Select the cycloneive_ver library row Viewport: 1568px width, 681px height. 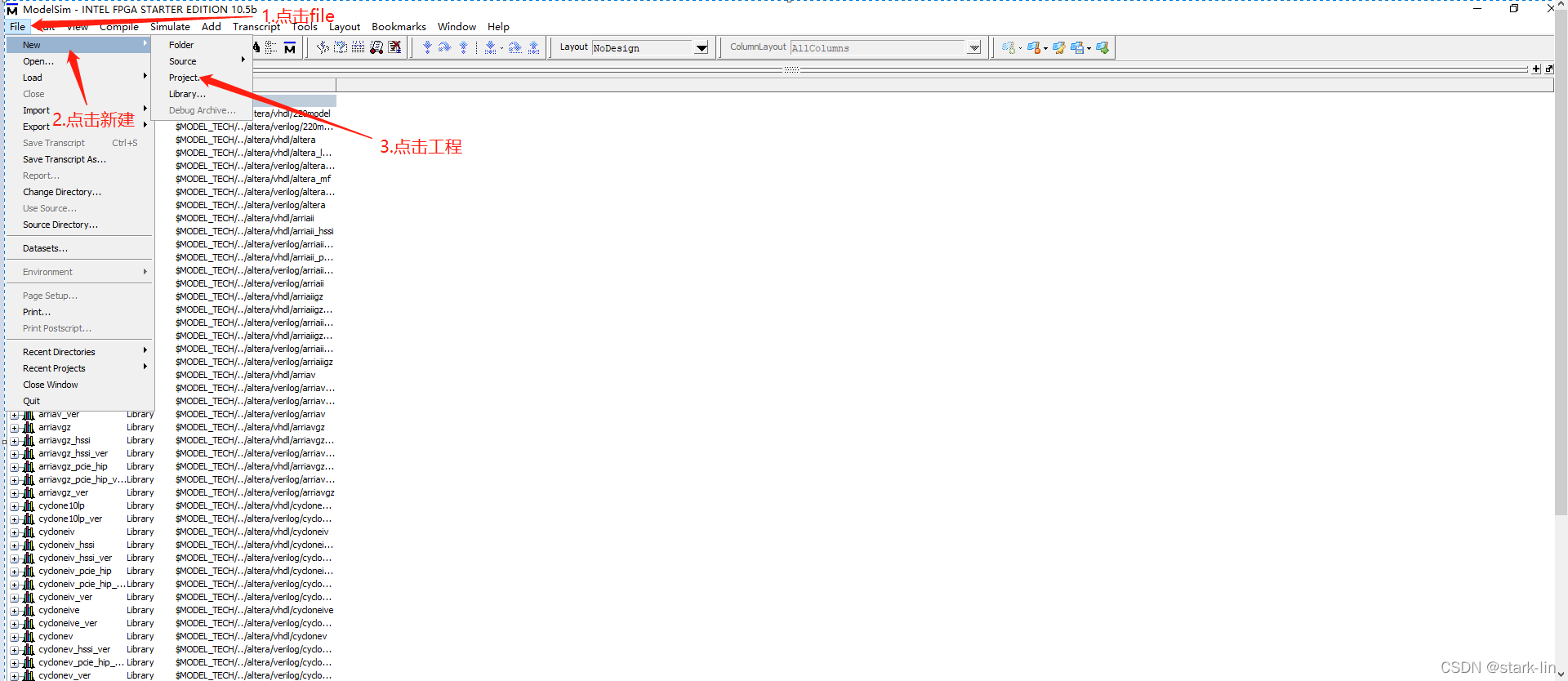[x=171, y=623]
